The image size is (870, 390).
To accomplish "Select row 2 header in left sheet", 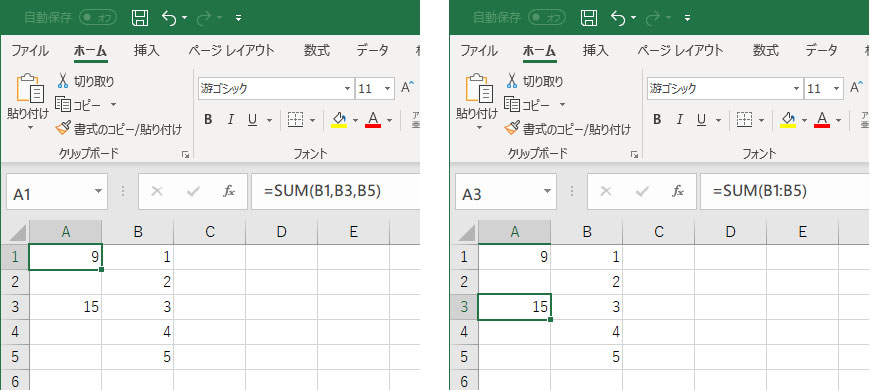I will tap(15, 282).
